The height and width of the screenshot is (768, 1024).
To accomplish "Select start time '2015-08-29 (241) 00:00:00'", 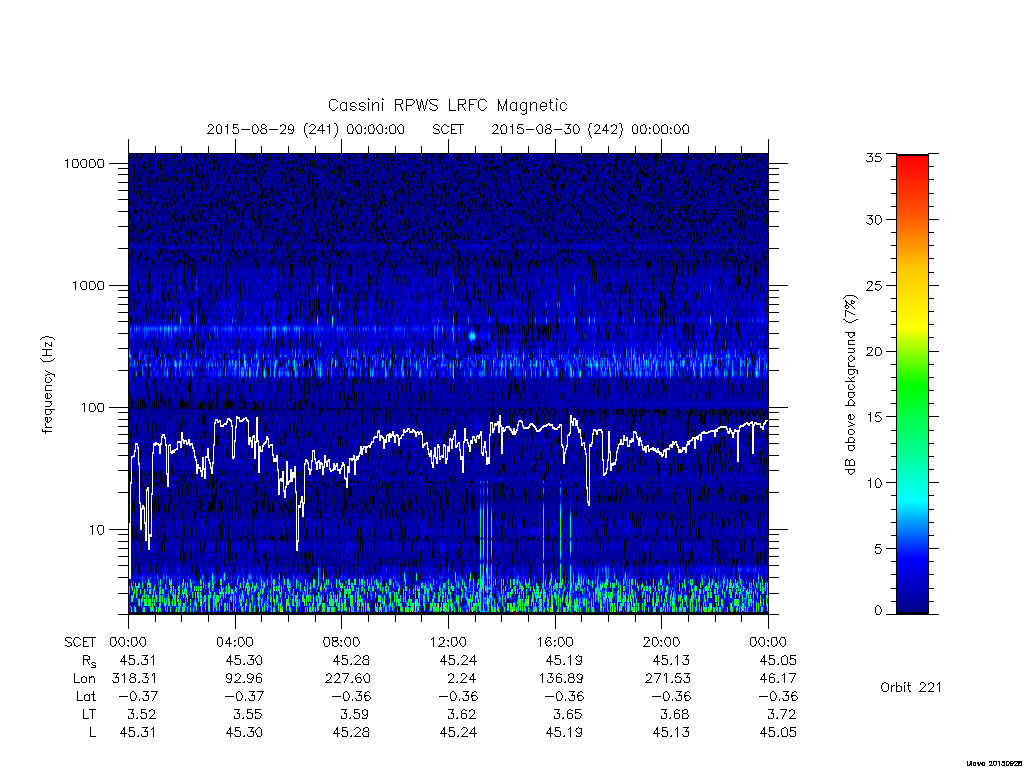I will click(306, 129).
